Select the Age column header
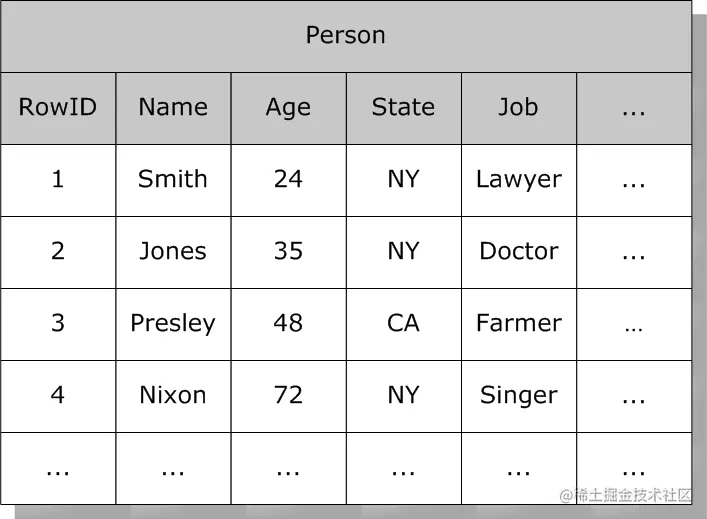 (x=288, y=107)
